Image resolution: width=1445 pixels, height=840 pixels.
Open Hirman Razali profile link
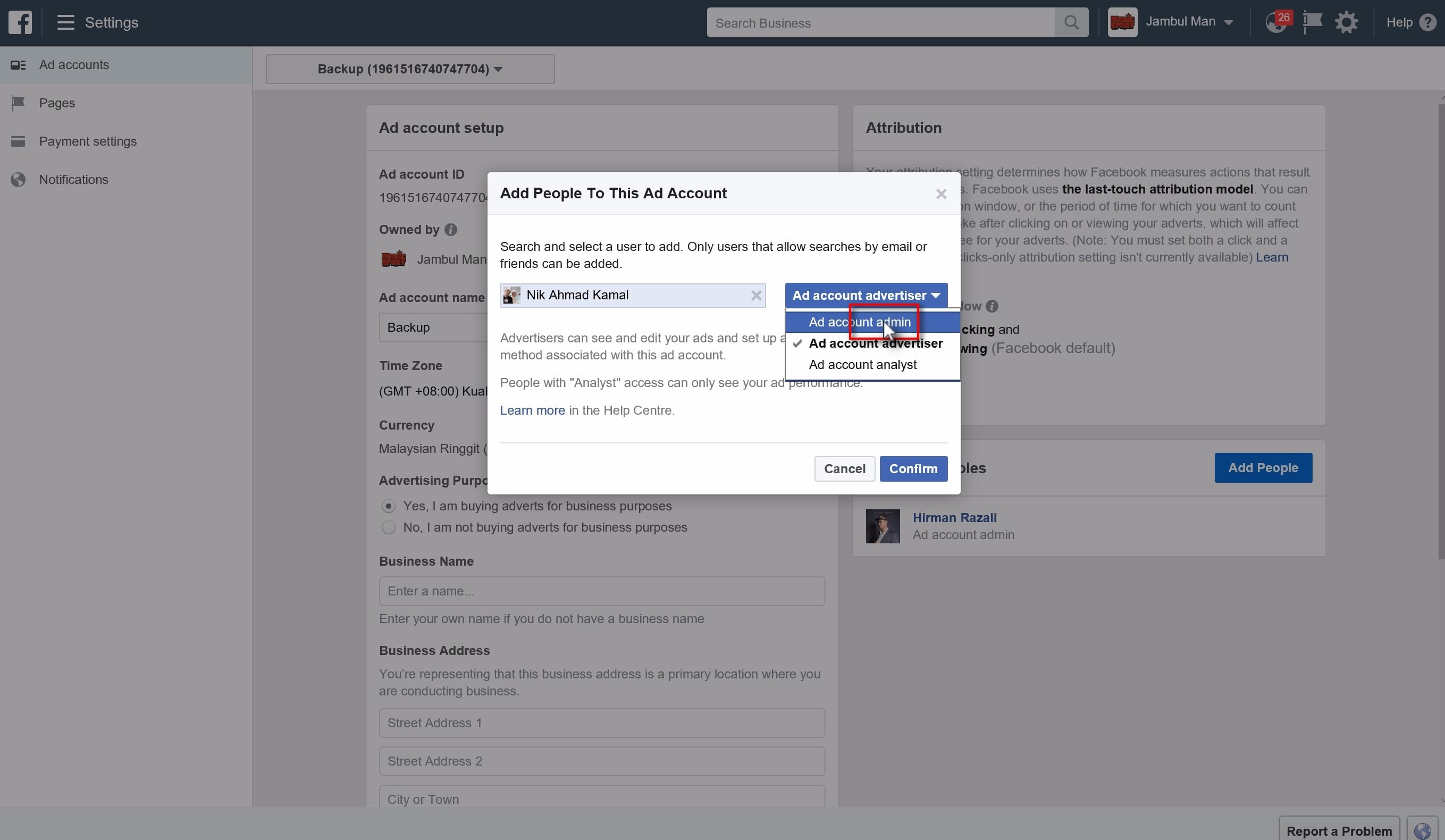[x=954, y=518]
